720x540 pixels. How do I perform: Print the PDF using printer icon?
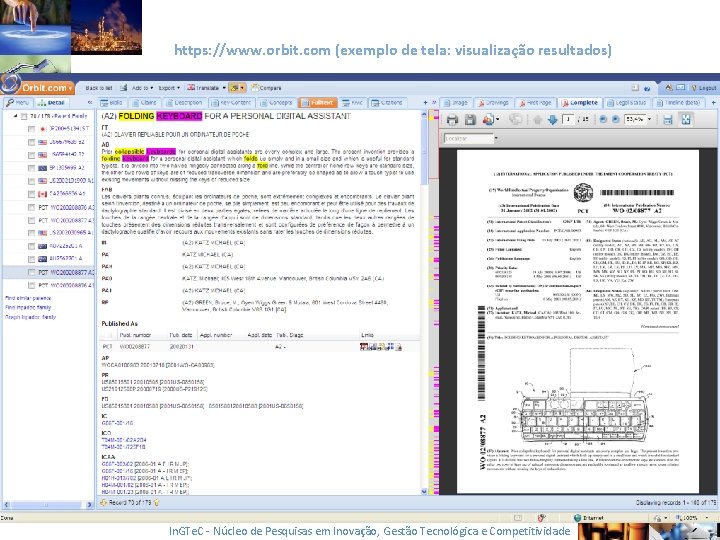(x=452, y=120)
